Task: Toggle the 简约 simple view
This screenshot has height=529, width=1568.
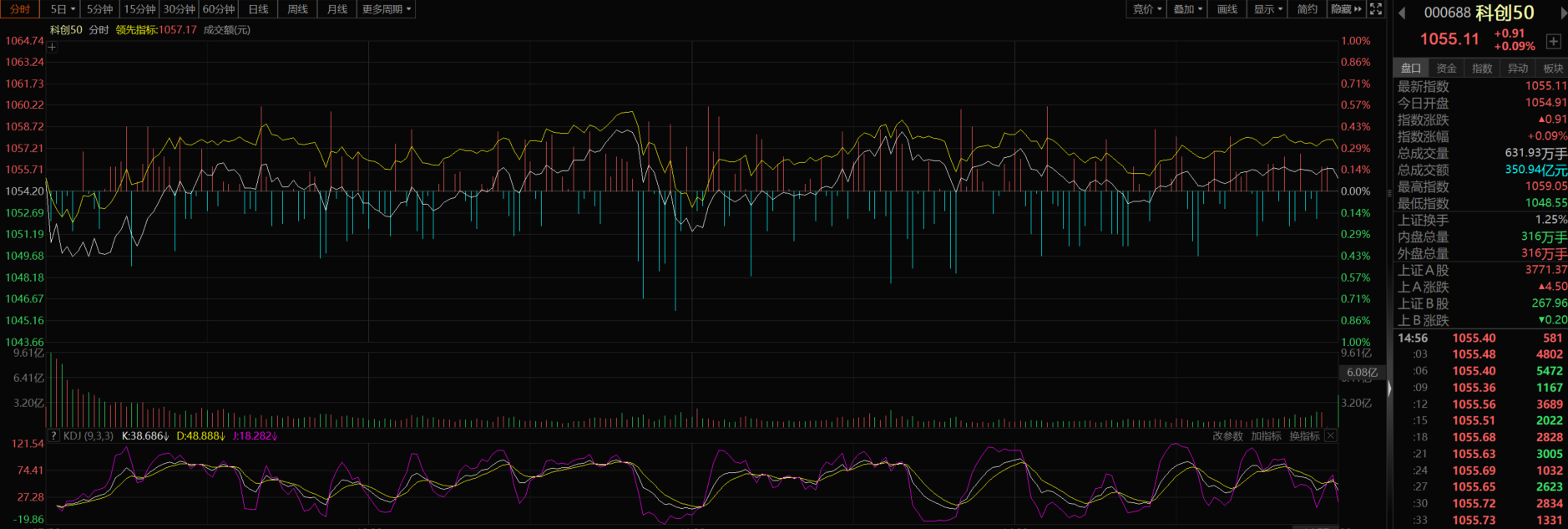Action: [x=1307, y=9]
